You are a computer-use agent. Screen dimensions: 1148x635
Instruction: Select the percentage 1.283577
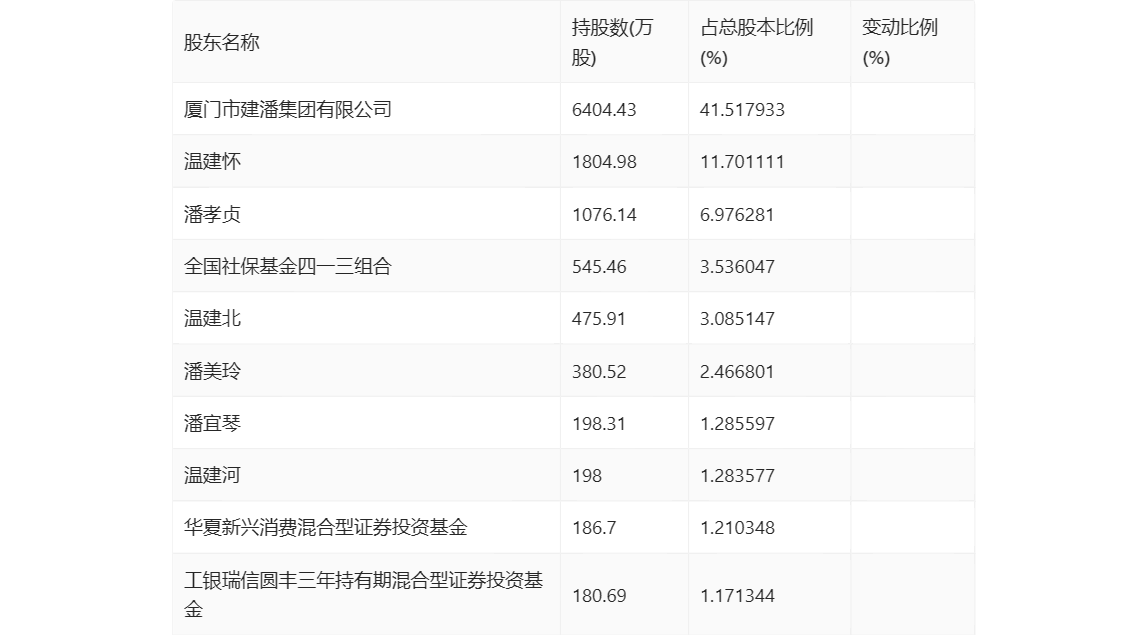pos(737,475)
